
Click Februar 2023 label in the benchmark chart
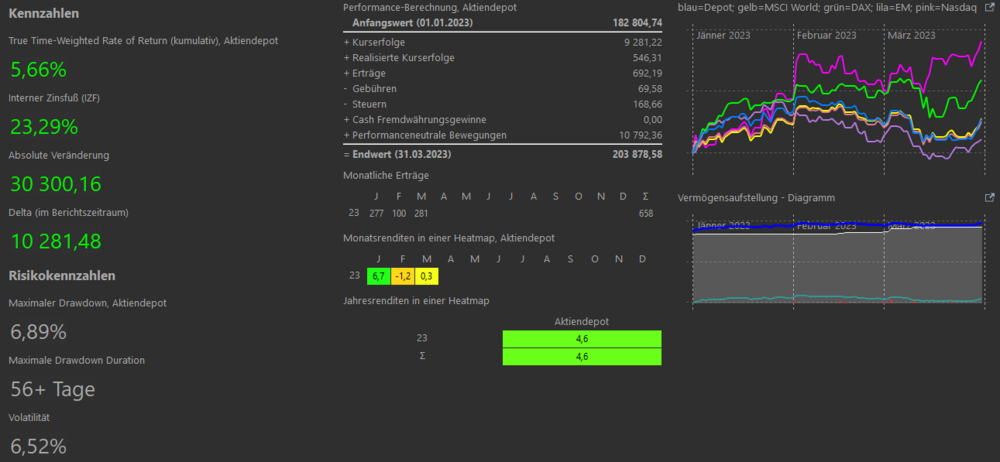click(826, 35)
